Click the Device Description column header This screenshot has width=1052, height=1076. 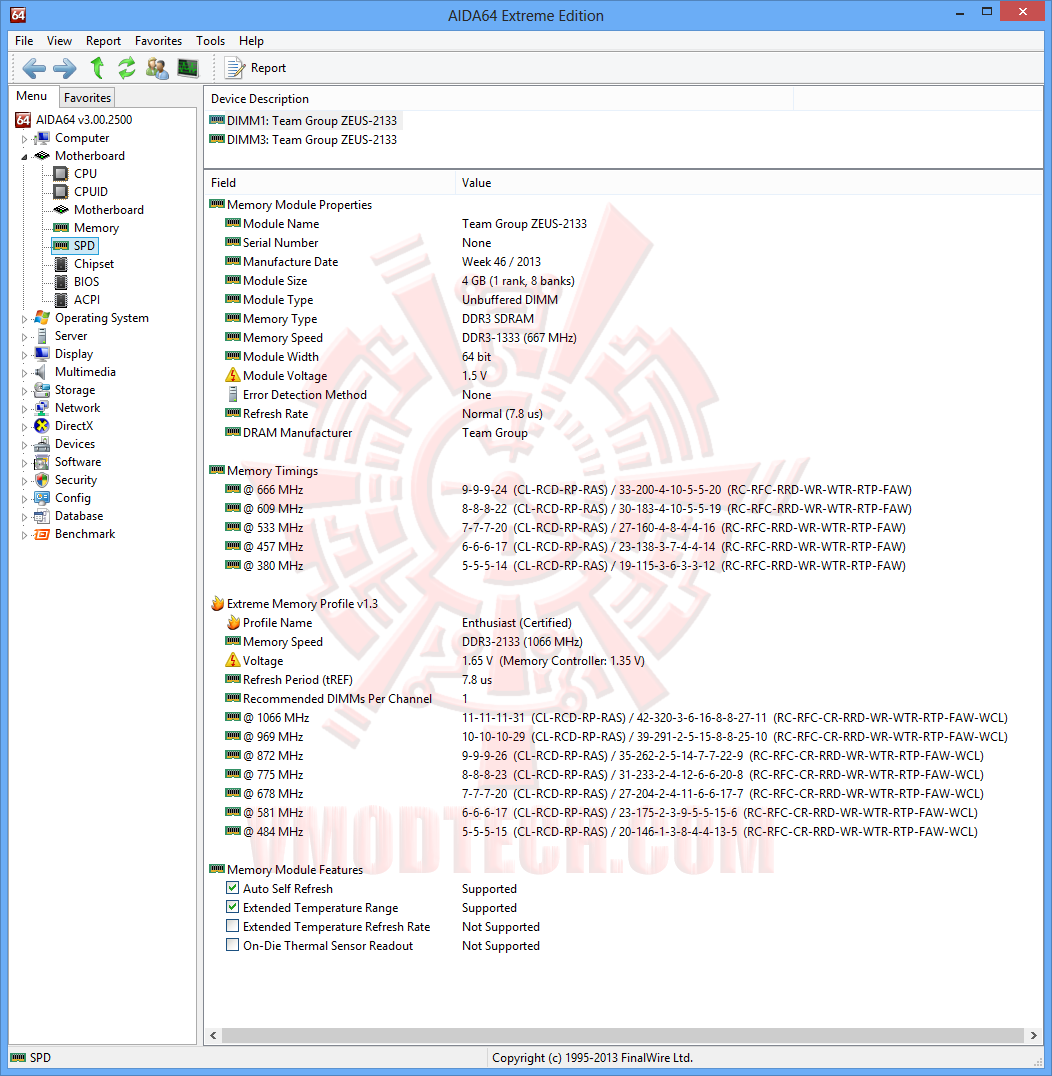click(499, 99)
